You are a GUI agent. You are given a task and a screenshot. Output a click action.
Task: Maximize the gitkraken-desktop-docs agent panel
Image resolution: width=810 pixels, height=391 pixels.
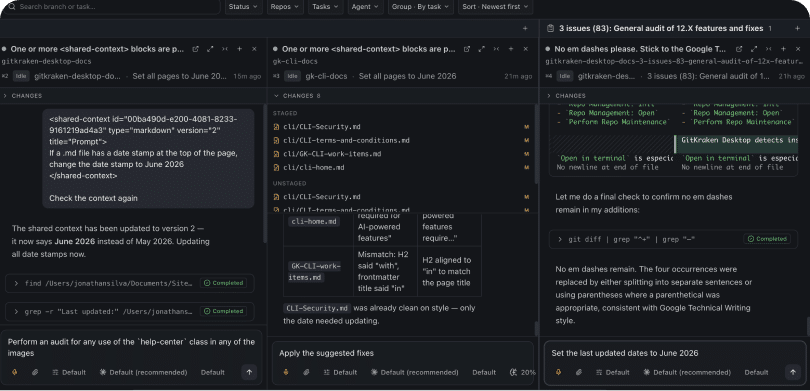pos(210,49)
